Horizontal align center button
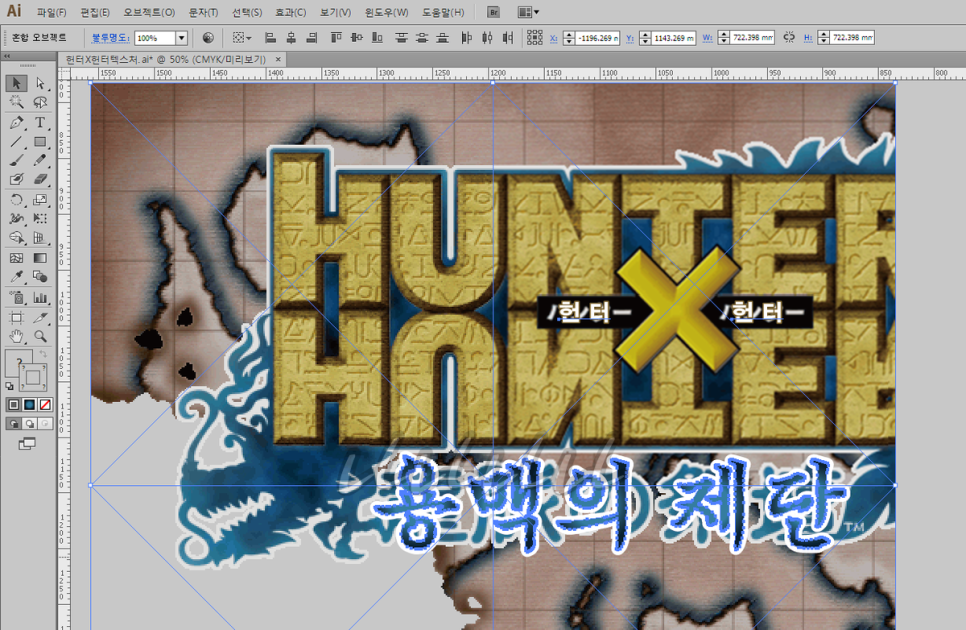The height and width of the screenshot is (630, 966). point(291,38)
